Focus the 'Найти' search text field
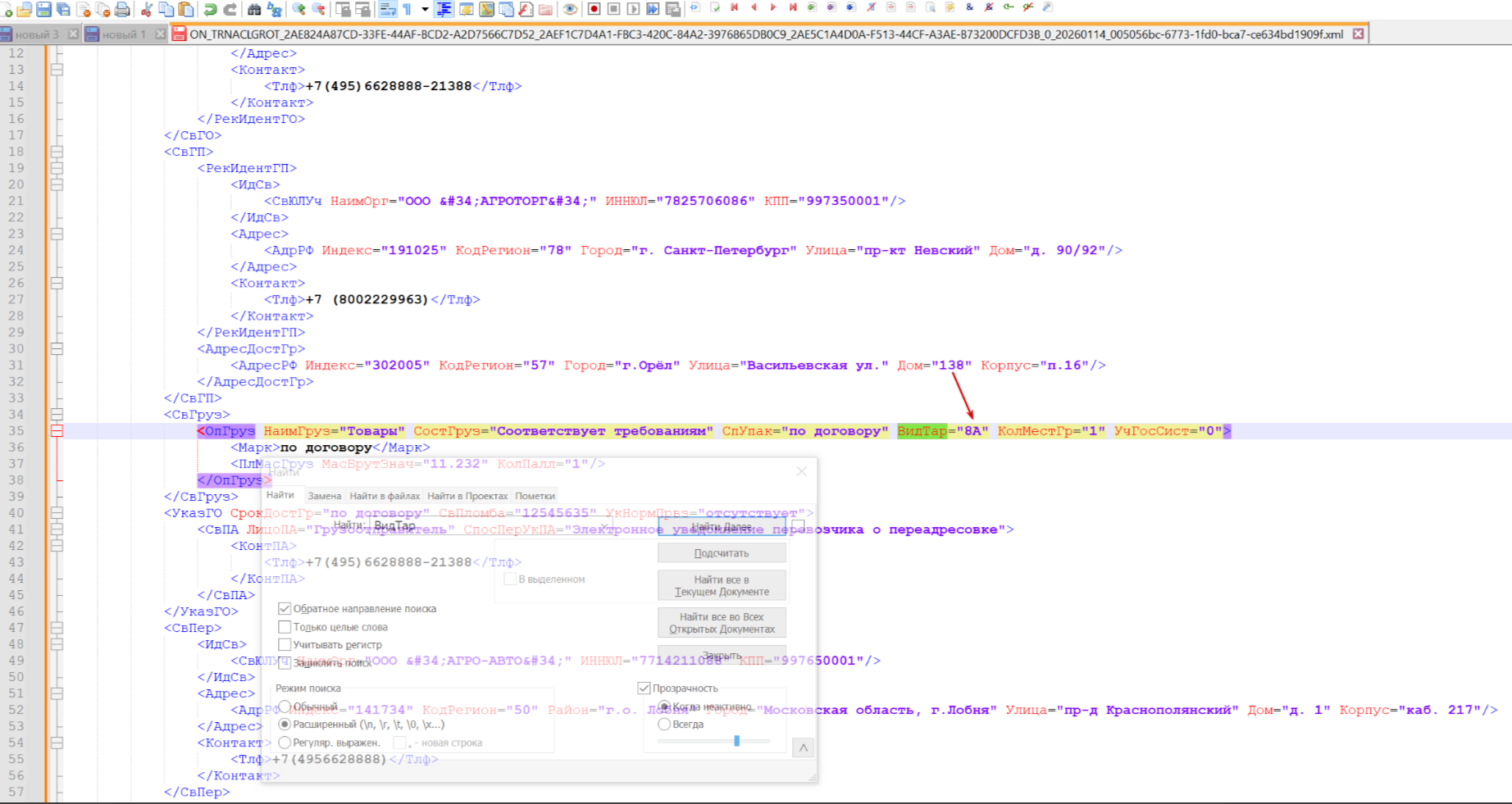Image resolution: width=1512 pixels, height=804 pixels. pyautogui.click(x=491, y=526)
